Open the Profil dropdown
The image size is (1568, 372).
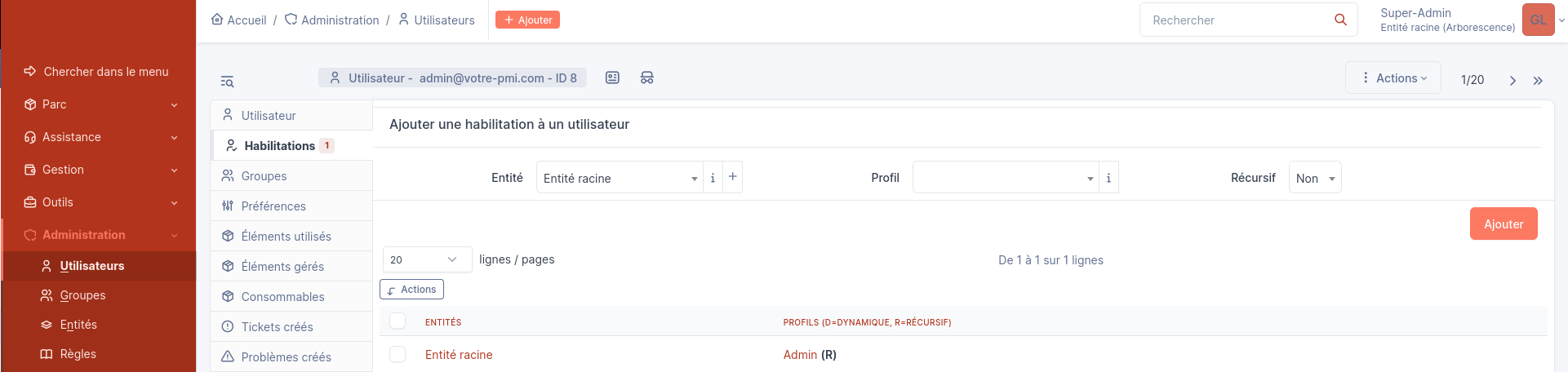[1005, 177]
